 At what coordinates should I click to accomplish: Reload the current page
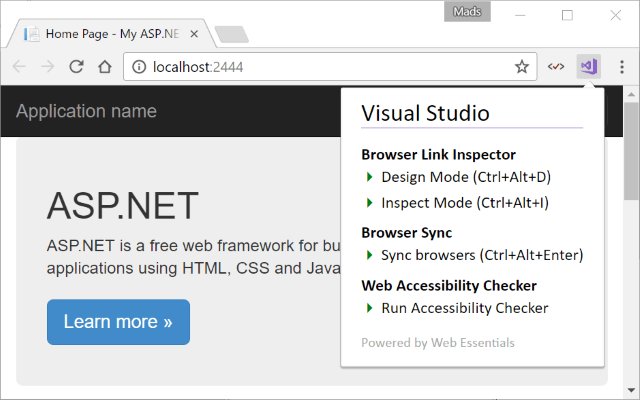[x=76, y=67]
